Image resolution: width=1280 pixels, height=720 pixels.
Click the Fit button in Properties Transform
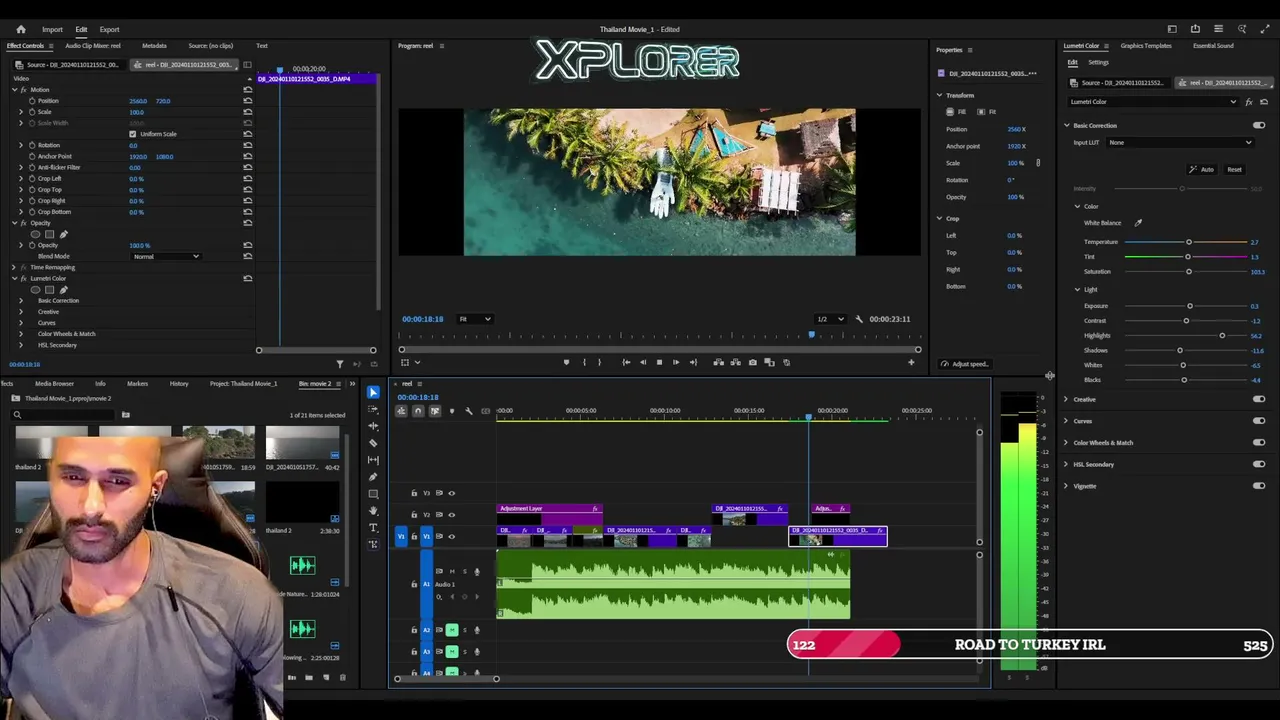[986, 112]
